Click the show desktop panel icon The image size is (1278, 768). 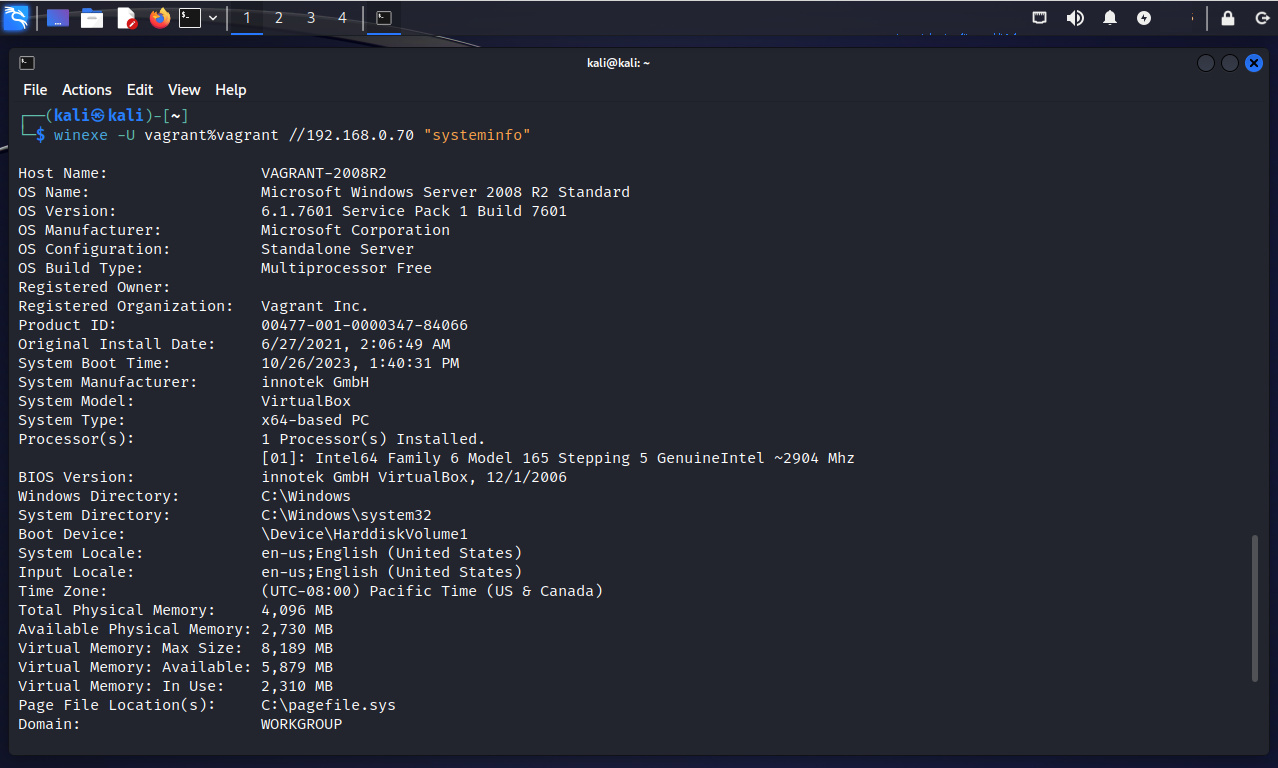click(58, 18)
